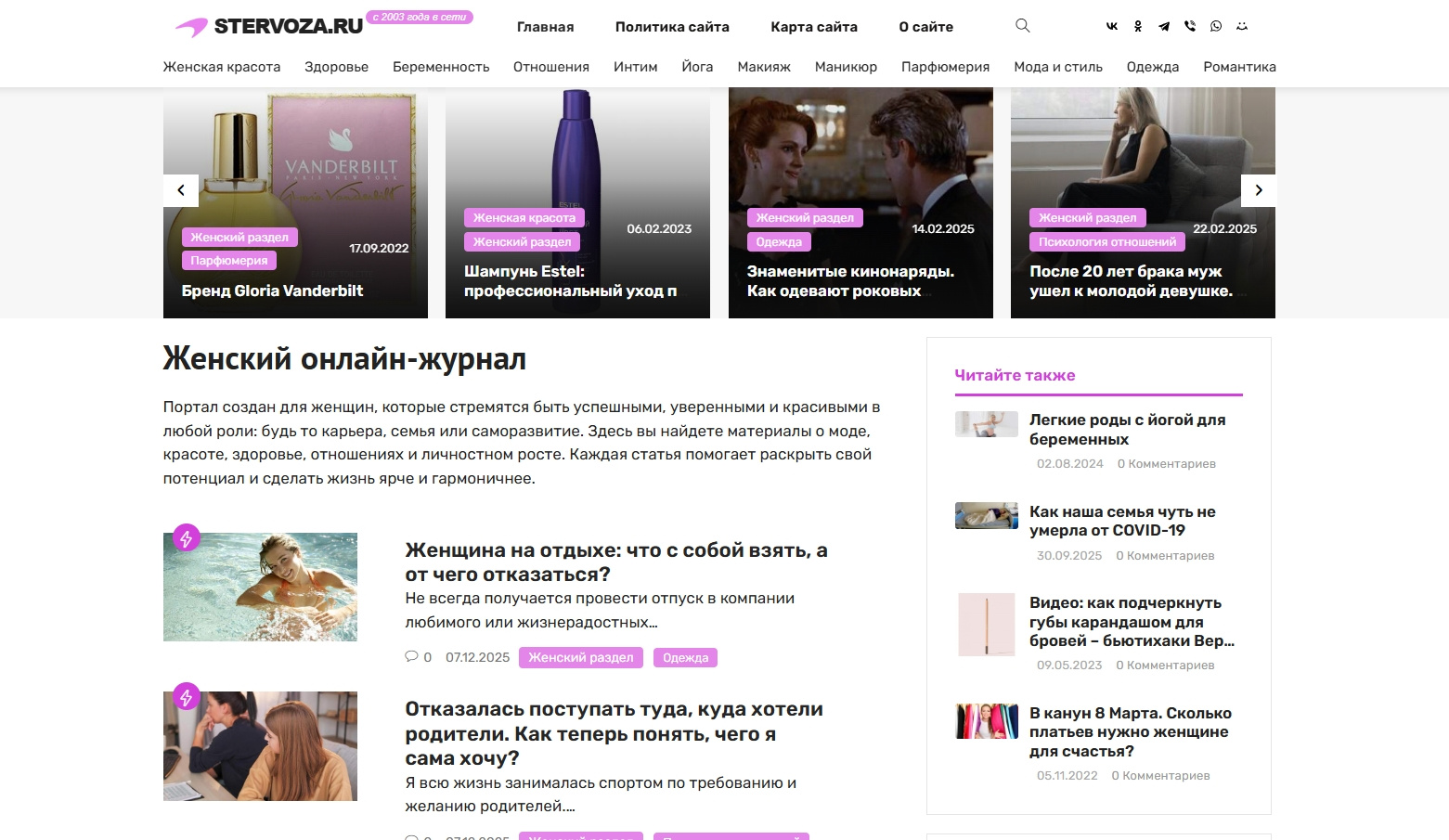Open the О сайте menu item
Screen dimensions: 1449x840
pyautogui.click(x=925, y=27)
